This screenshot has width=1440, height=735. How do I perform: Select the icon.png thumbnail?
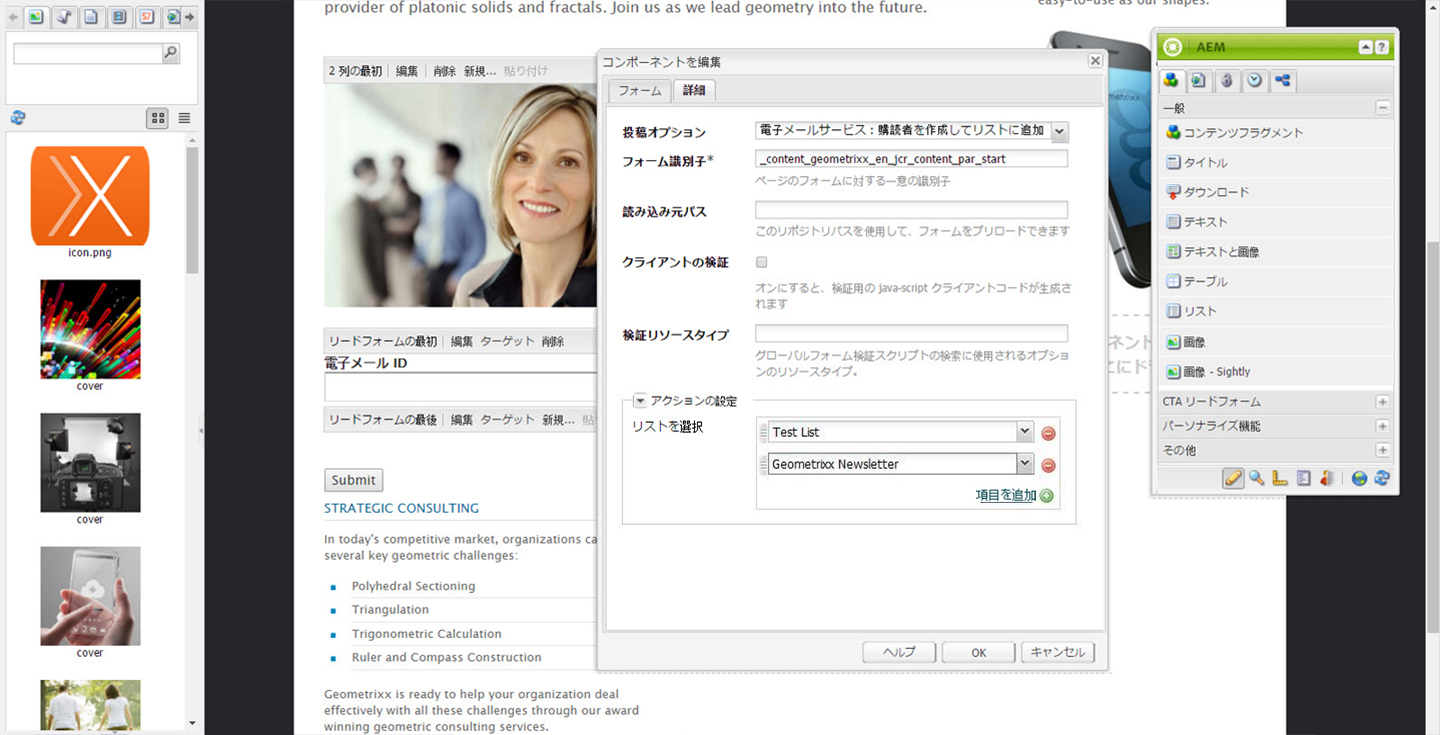(x=90, y=196)
